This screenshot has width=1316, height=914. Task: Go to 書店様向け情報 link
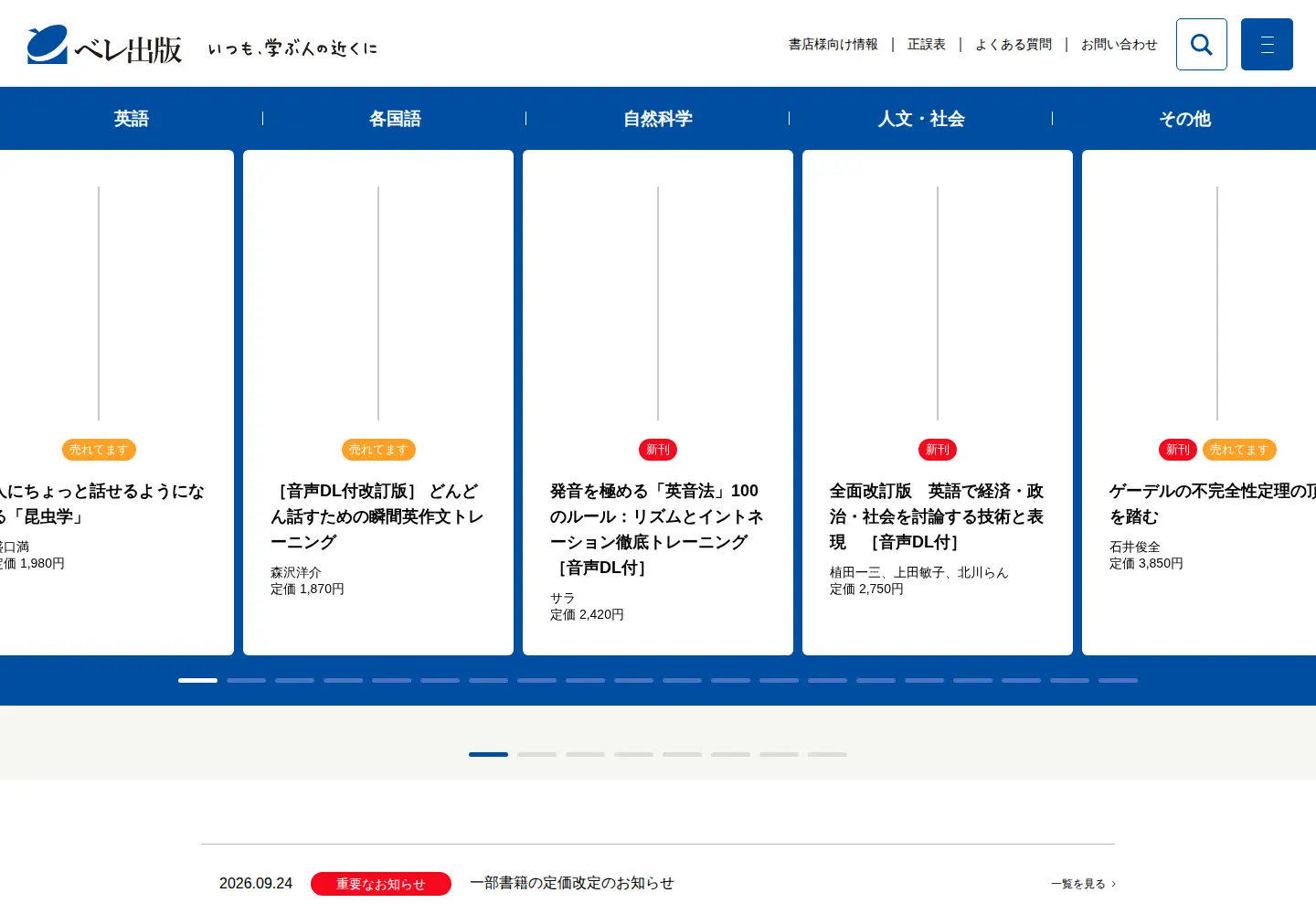[x=833, y=44]
